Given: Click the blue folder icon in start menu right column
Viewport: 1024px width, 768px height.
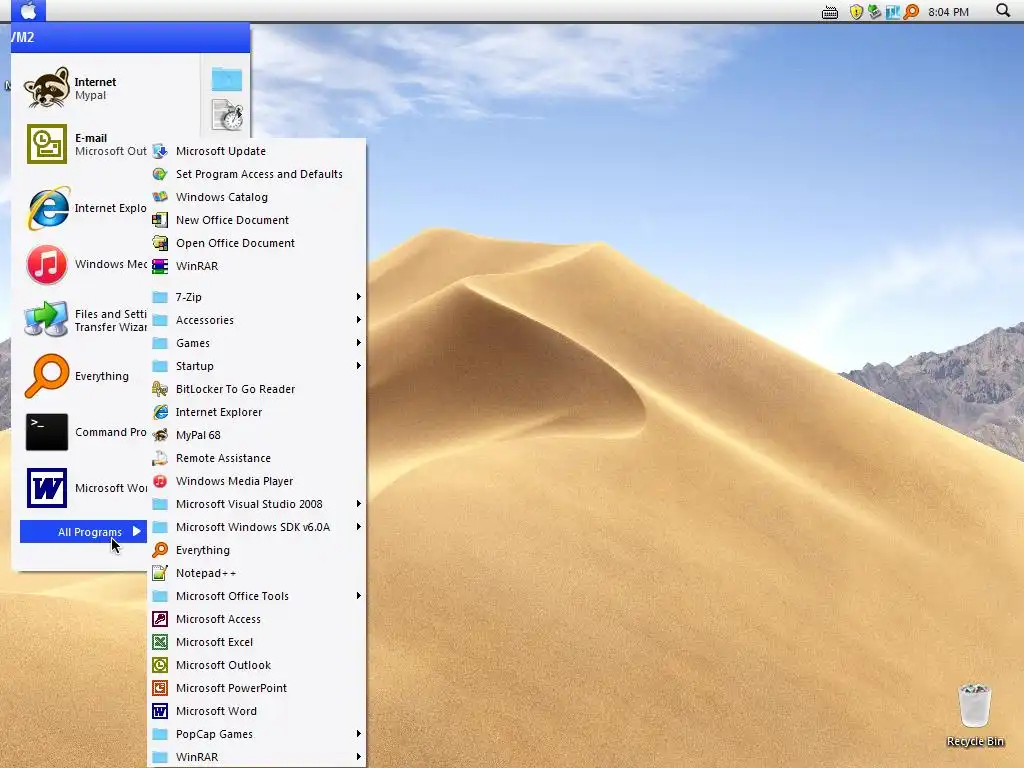Looking at the screenshot, I should point(227,79).
